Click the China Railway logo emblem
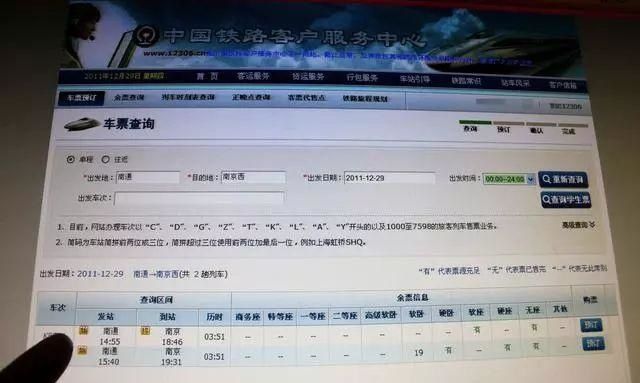The image size is (640, 383). click(x=147, y=35)
